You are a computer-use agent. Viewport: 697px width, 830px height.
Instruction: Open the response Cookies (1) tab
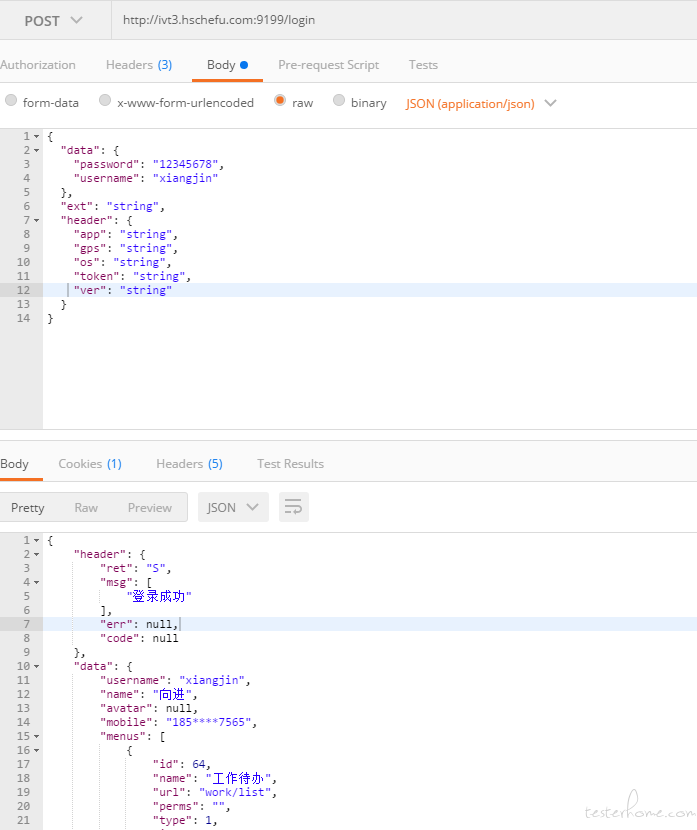(x=90, y=464)
